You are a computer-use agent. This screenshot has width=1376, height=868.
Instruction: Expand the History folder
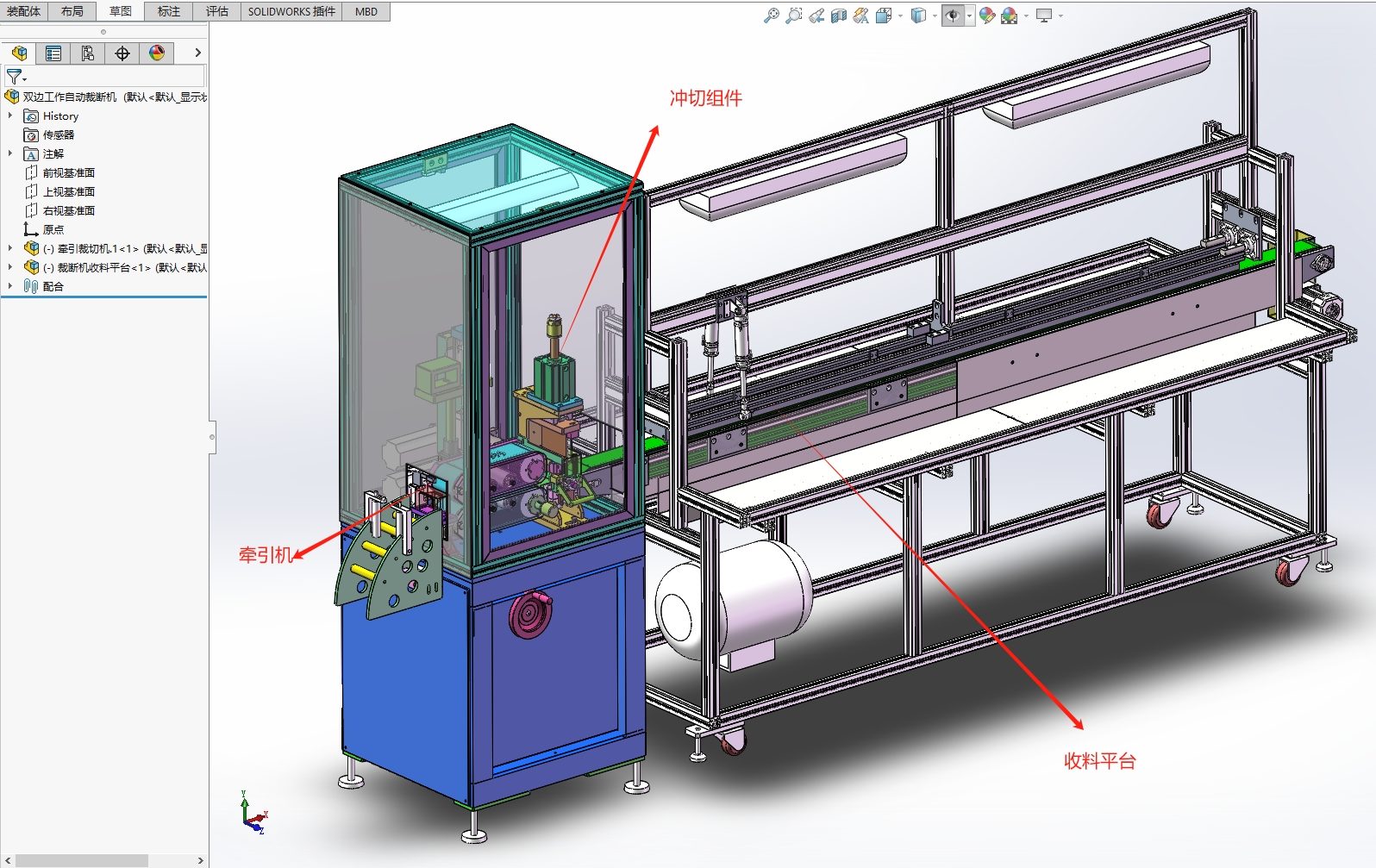[x=10, y=116]
